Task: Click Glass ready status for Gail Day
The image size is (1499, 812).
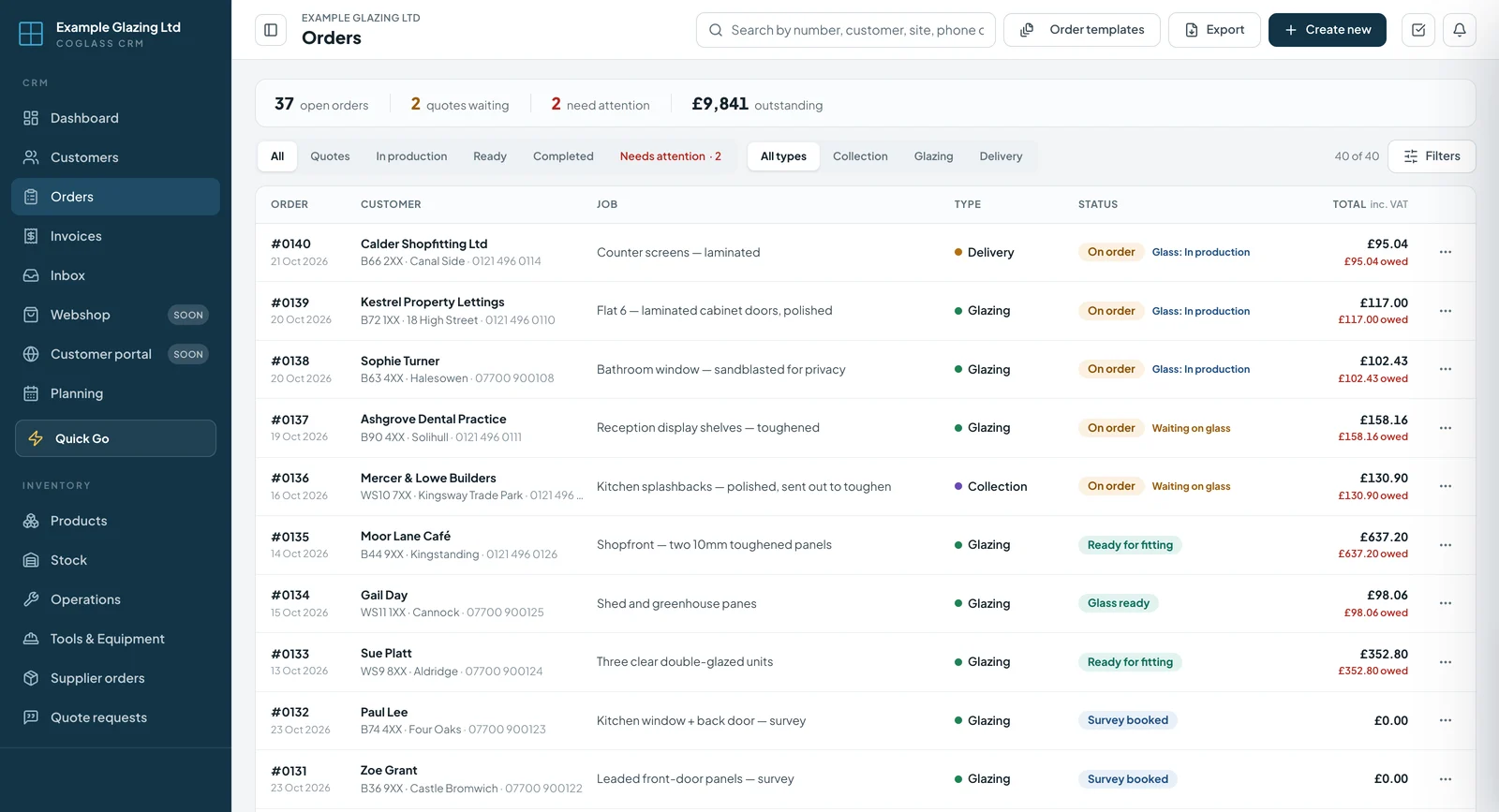Action: tap(1119, 603)
